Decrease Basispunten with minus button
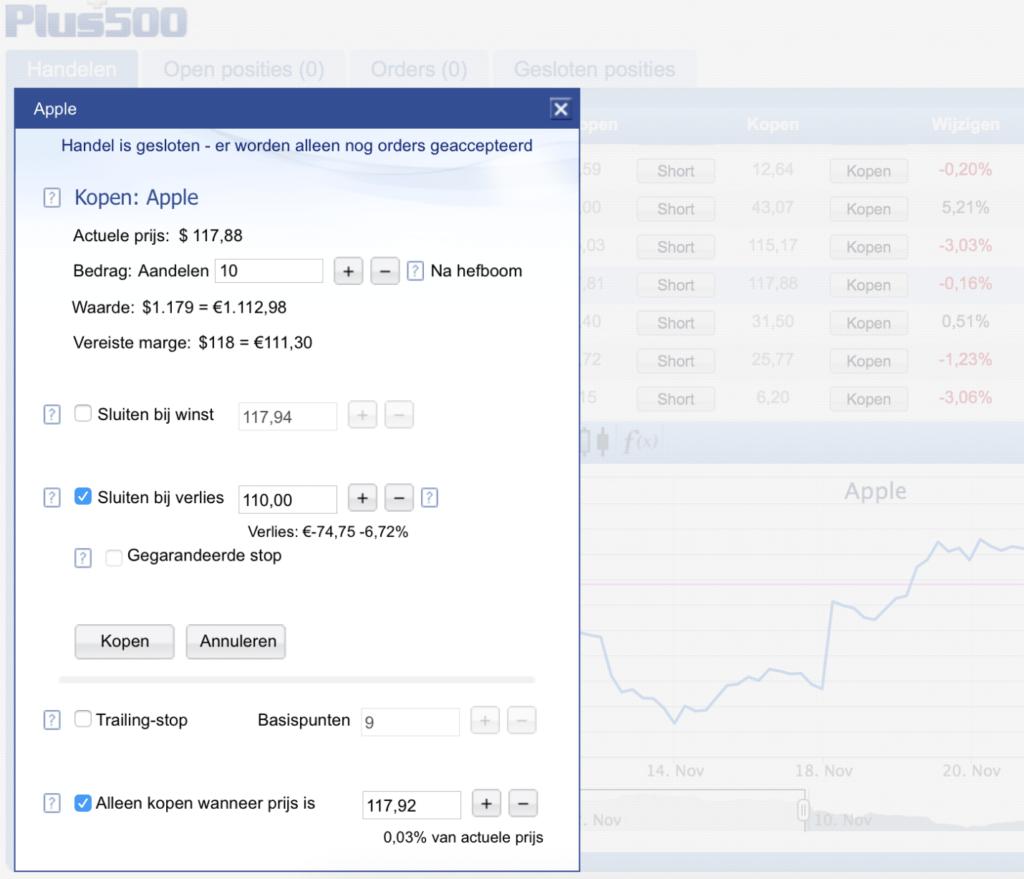This screenshot has width=1024, height=879. pos(521,720)
